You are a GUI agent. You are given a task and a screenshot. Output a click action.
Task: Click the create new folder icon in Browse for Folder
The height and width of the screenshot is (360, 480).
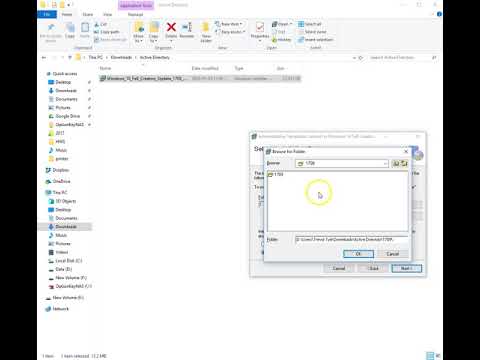point(404,163)
